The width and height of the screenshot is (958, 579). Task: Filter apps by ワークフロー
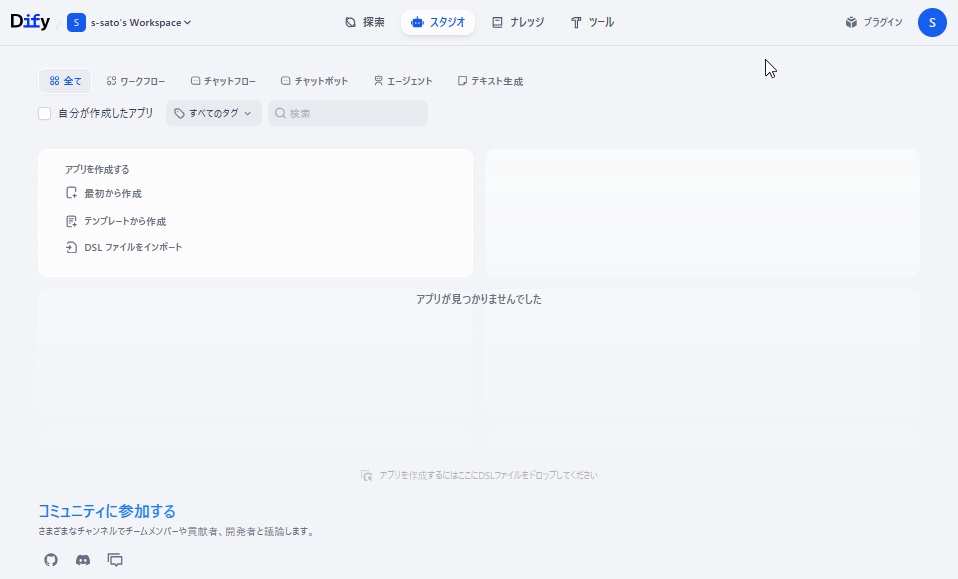click(136, 81)
